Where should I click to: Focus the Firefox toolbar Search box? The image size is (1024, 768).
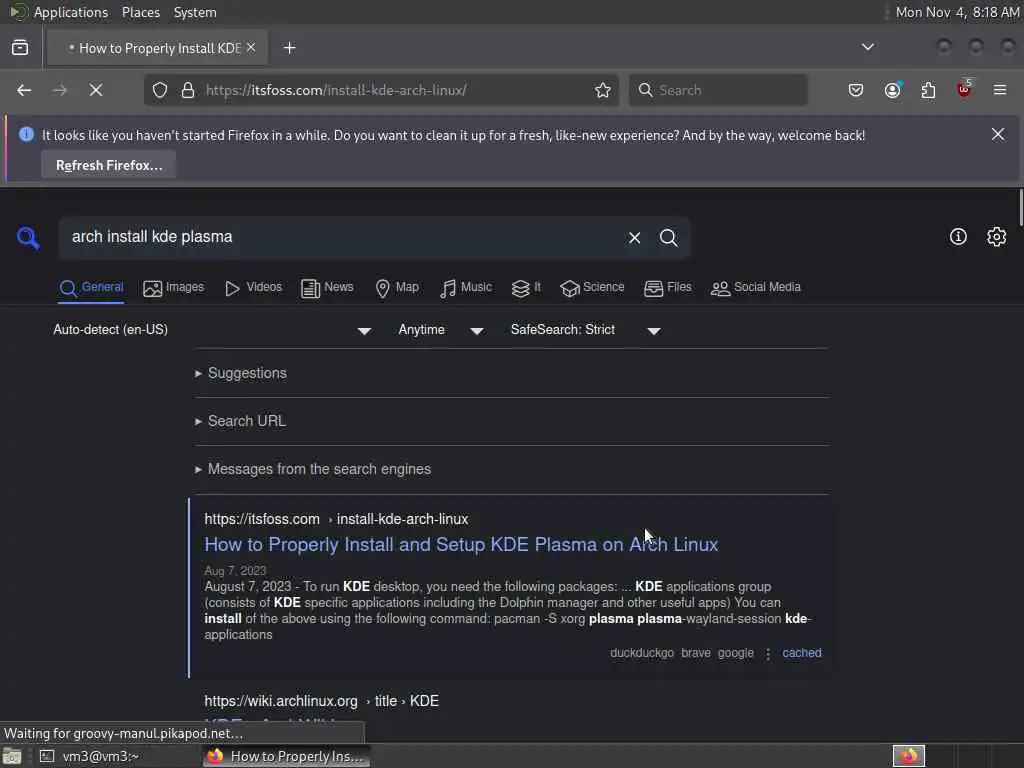tap(718, 90)
